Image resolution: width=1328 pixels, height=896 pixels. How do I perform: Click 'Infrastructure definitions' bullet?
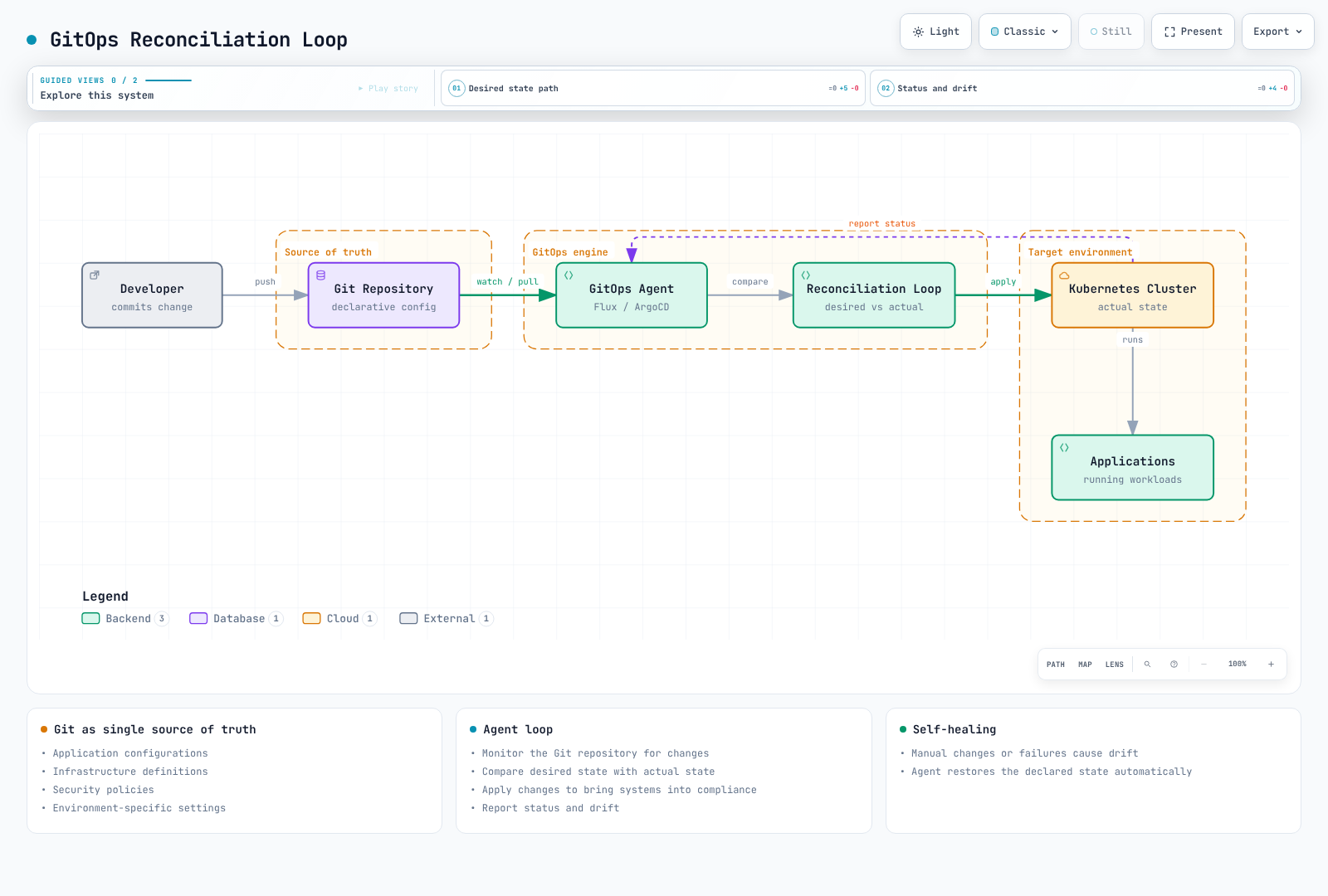(130, 772)
